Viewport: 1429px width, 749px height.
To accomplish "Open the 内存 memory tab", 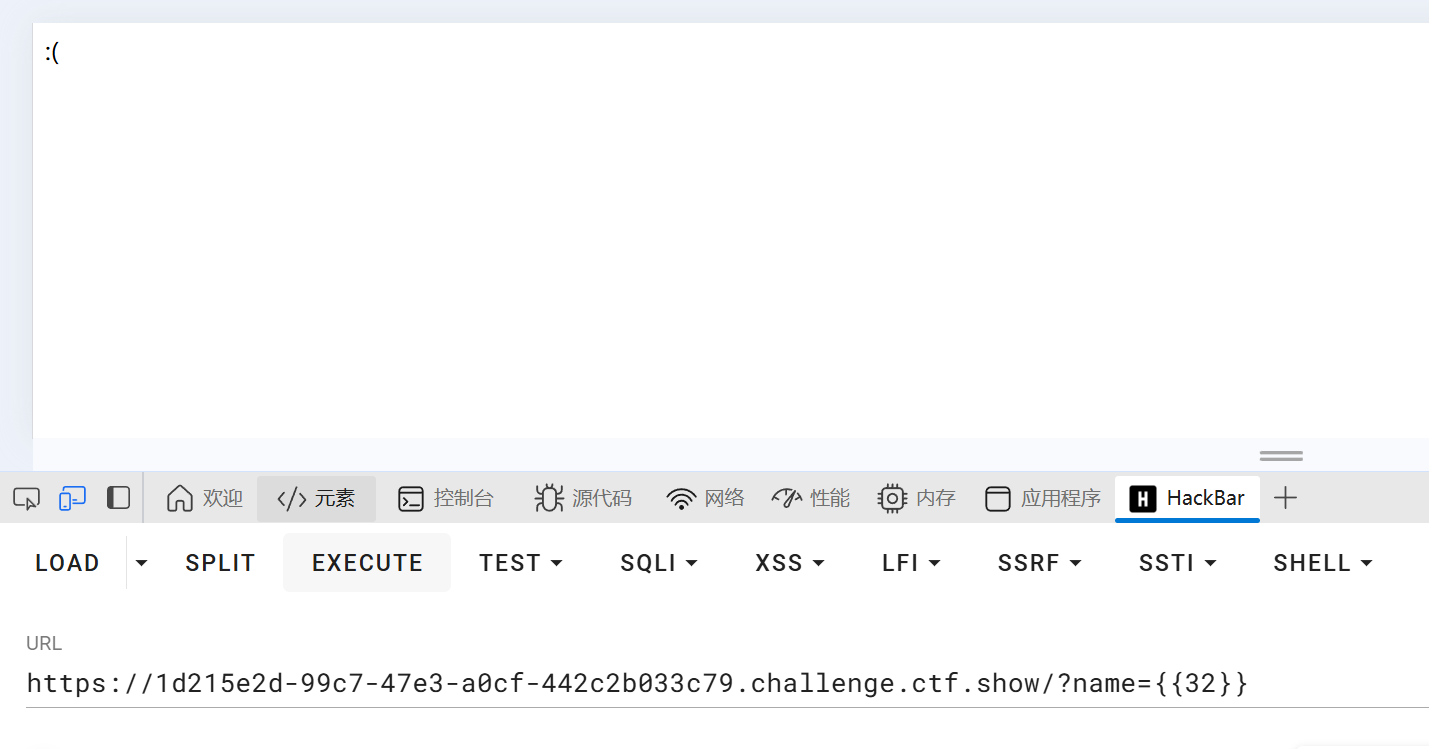I will 916,498.
